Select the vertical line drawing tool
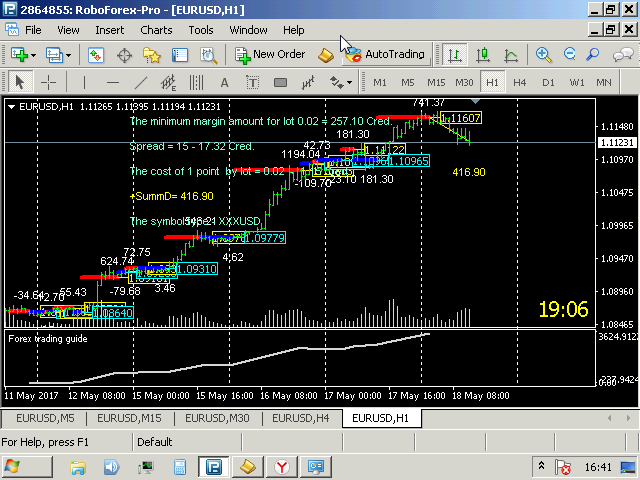 coord(83,82)
